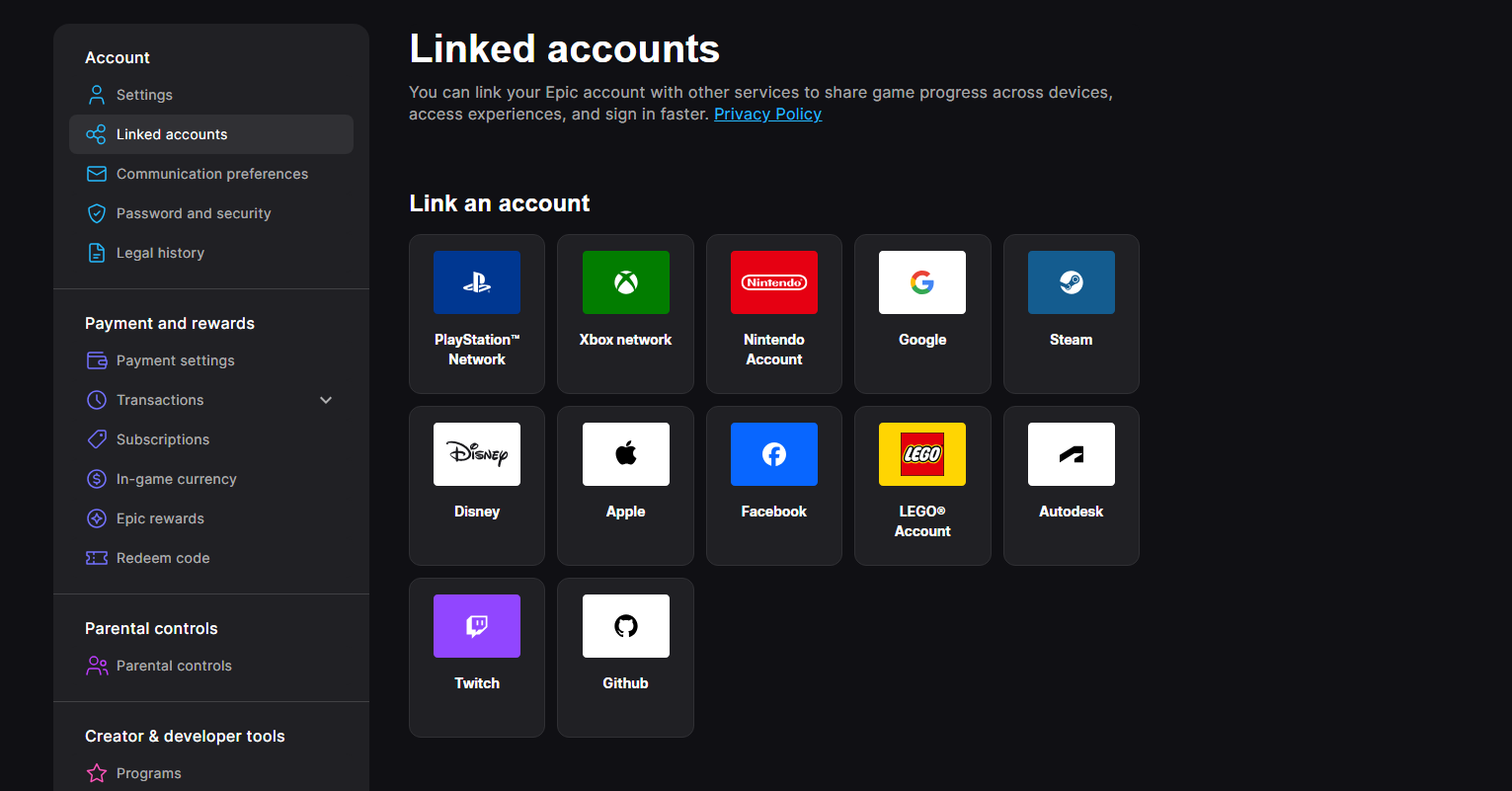Open In-game currency page
1512x791 pixels.
point(177,479)
